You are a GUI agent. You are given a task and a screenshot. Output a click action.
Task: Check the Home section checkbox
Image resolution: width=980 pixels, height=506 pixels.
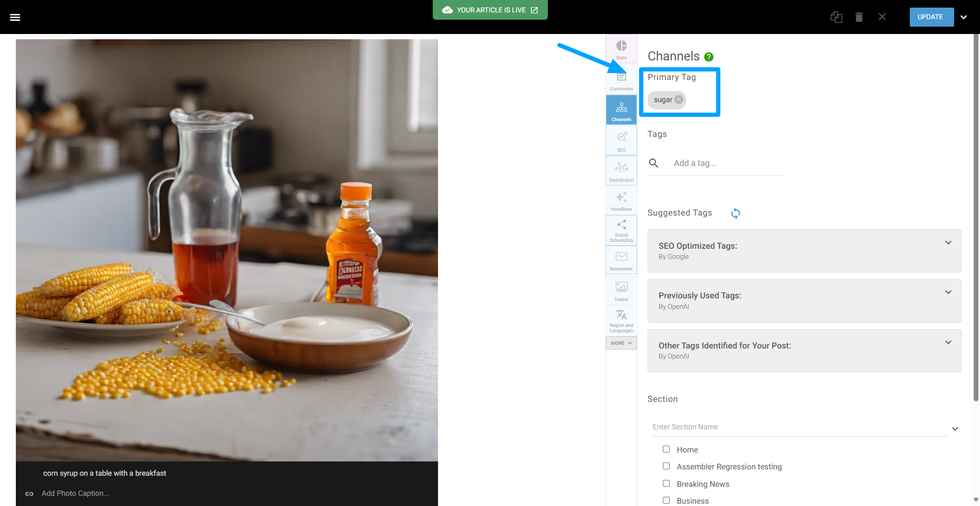666,449
